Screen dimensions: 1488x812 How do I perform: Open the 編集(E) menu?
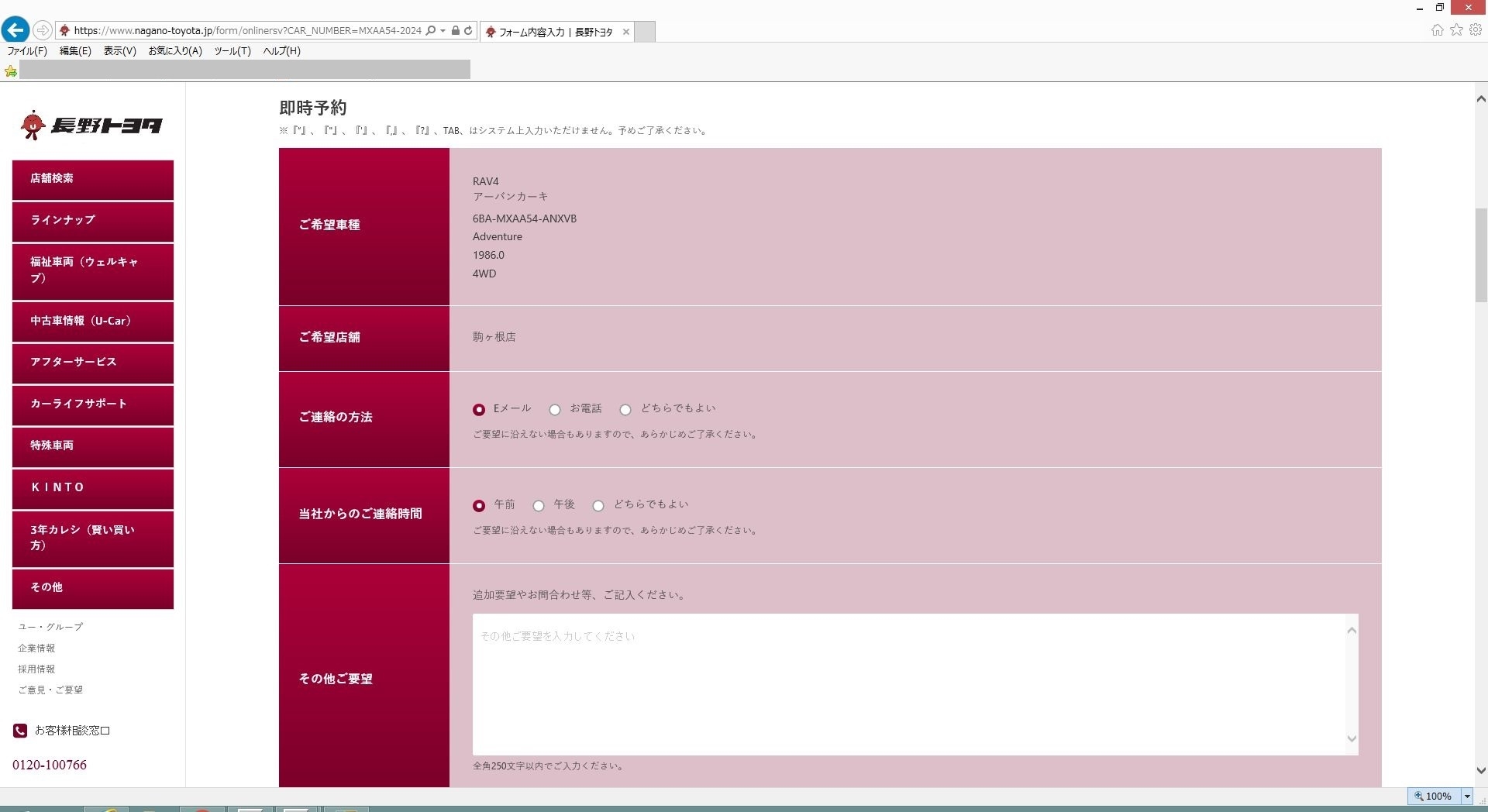75,51
